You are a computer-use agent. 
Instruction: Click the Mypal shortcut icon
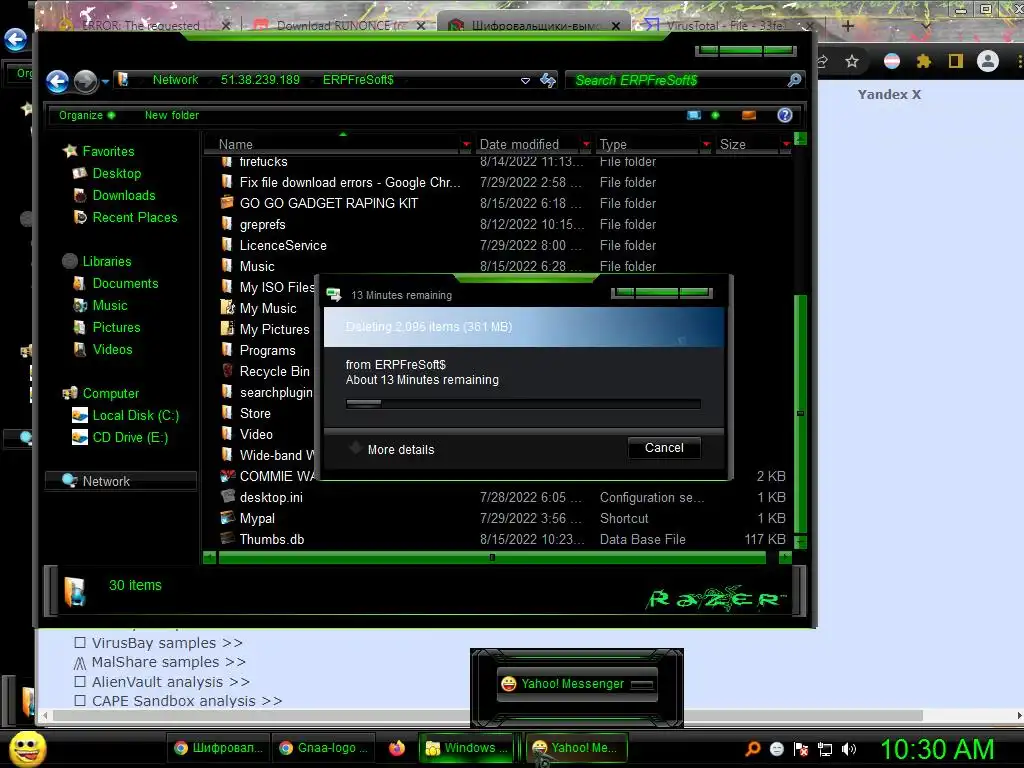coord(227,518)
